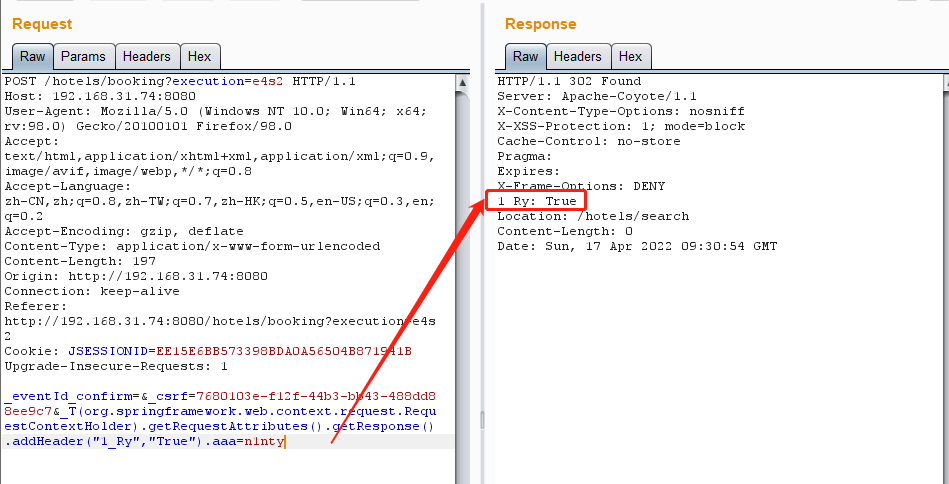Switch to the Response Headers tab
The image size is (949, 484).
(578, 57)
